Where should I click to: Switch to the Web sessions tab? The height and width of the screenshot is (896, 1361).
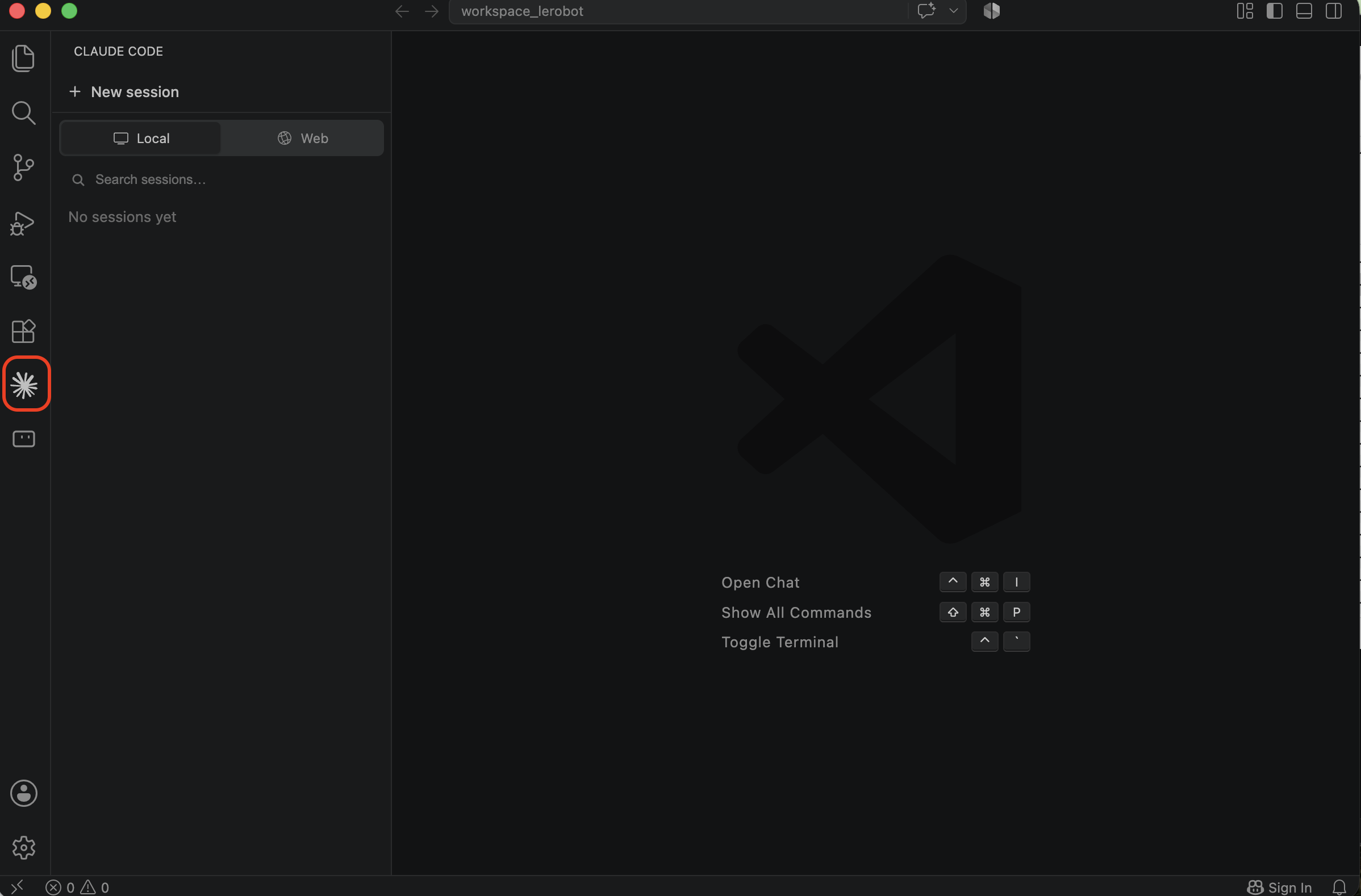303,139
